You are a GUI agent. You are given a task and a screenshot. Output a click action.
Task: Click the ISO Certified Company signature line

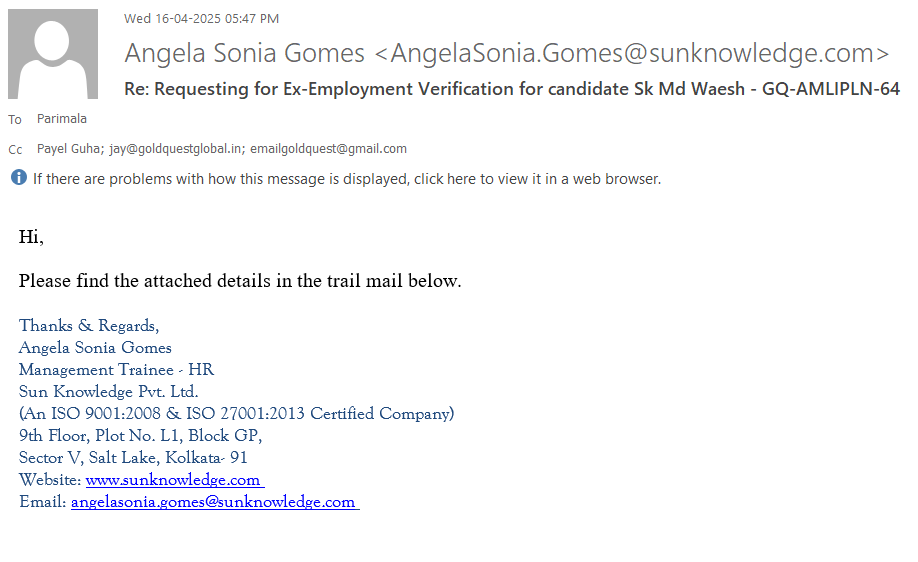point(236,414)
